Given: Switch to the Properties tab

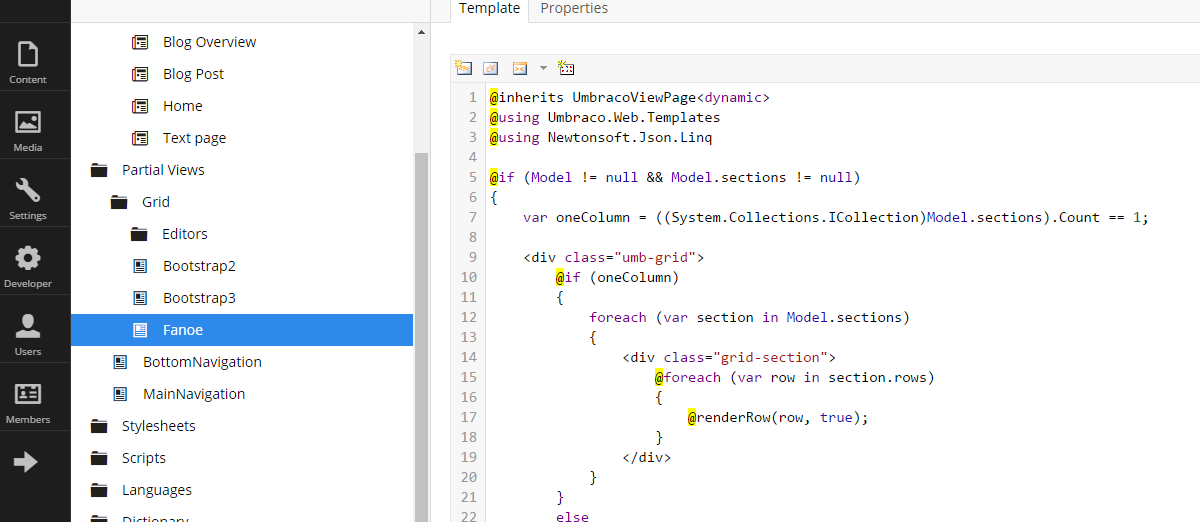Looking at the screenshot, I should click(574, 9).
